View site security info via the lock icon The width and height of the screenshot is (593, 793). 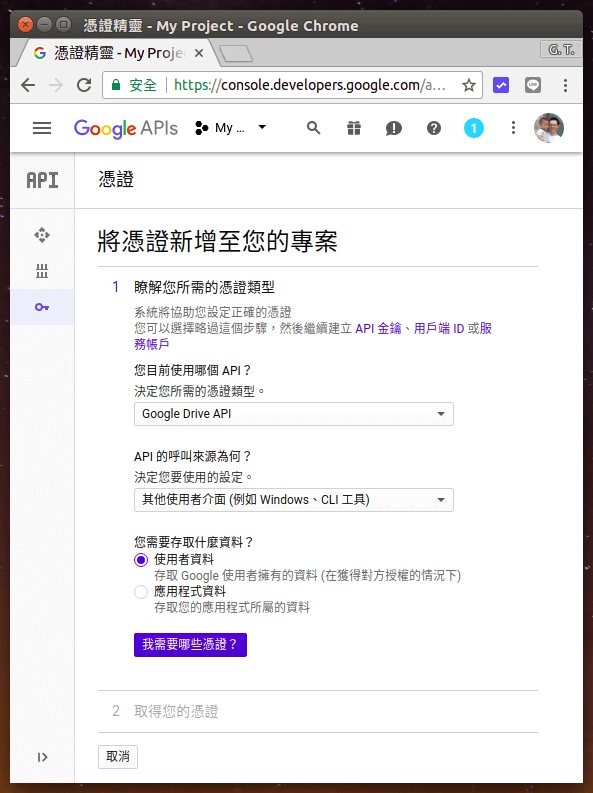[x=116, y=85]
